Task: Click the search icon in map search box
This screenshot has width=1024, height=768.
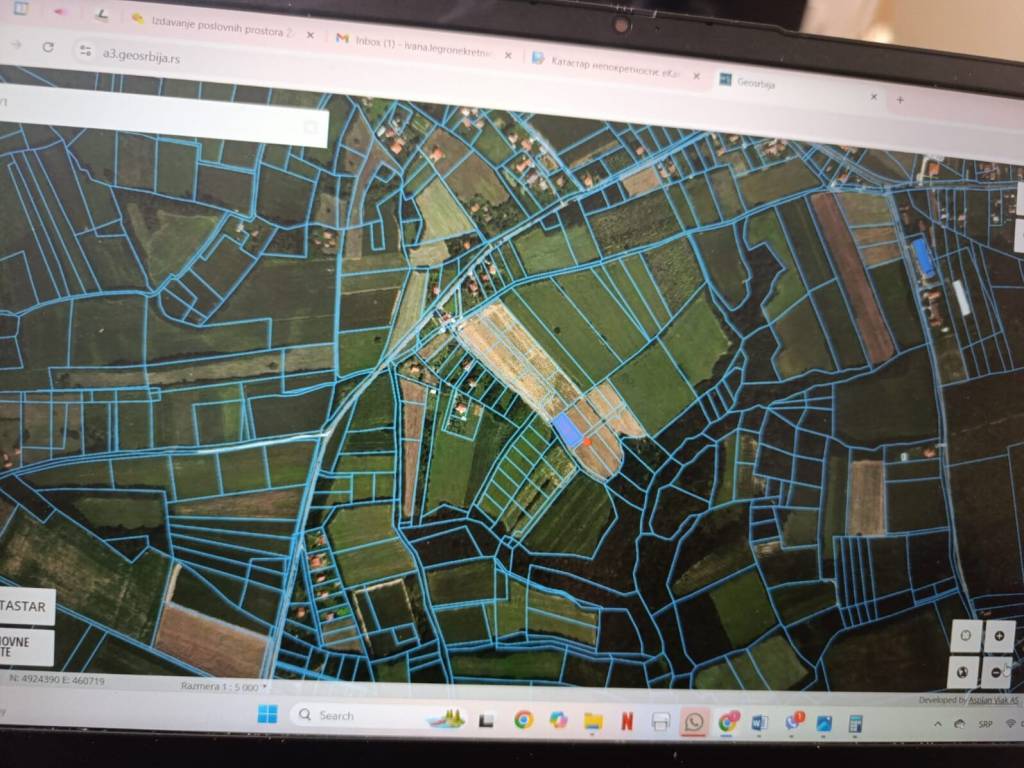Action: tap(312, 127)
